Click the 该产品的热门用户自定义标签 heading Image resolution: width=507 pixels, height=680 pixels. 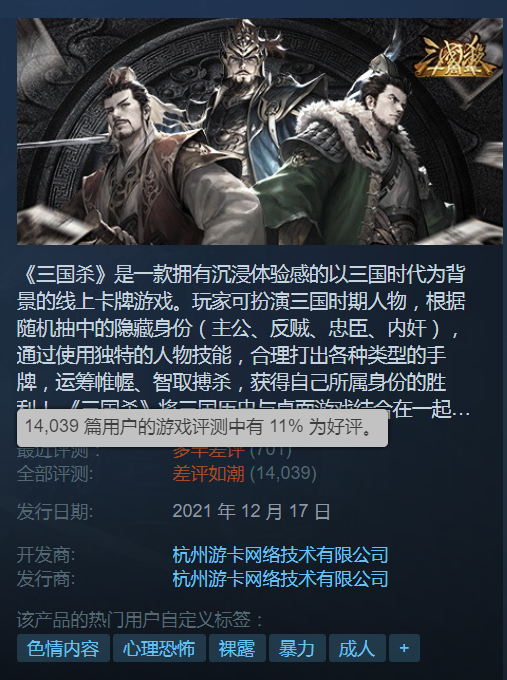pos(140,619)
